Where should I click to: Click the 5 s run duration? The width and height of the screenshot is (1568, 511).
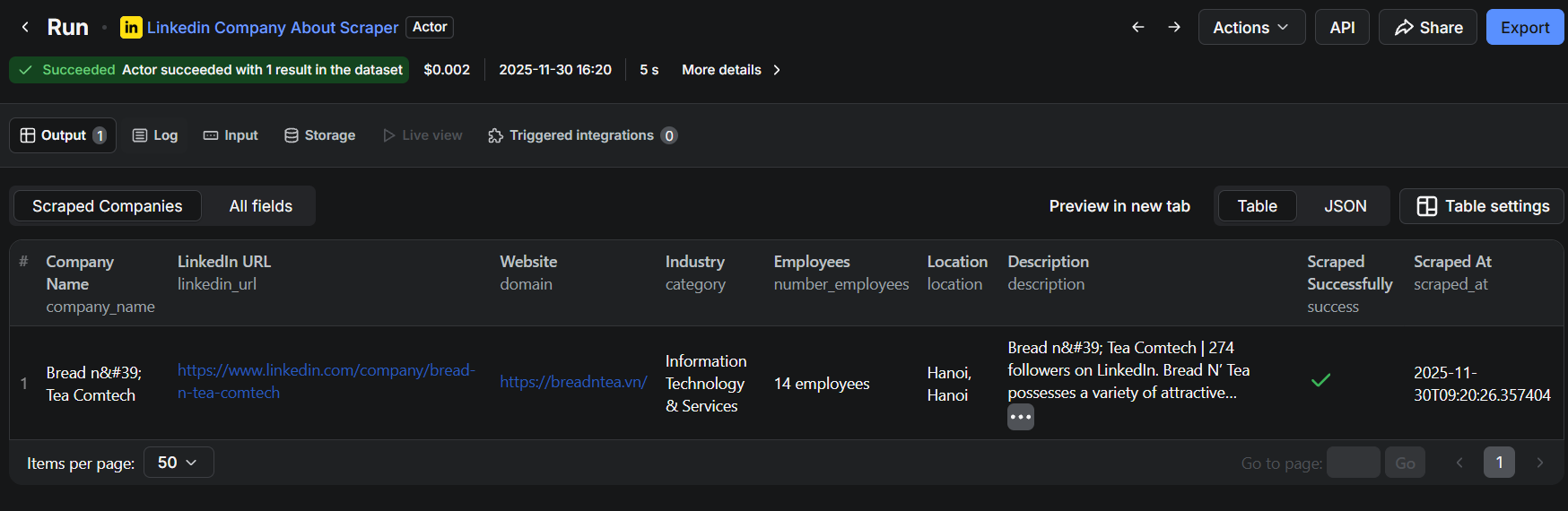pyautogui.click(x=649, y=70)
